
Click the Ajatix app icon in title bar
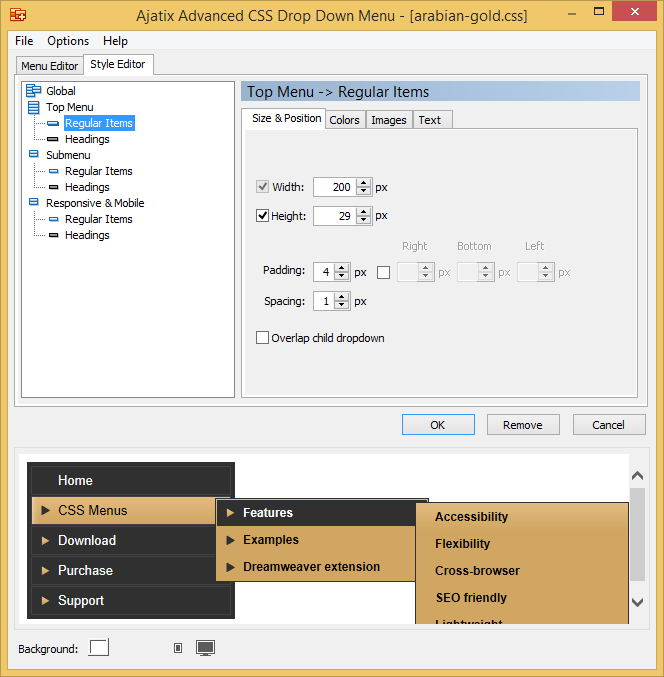point(18,15)
